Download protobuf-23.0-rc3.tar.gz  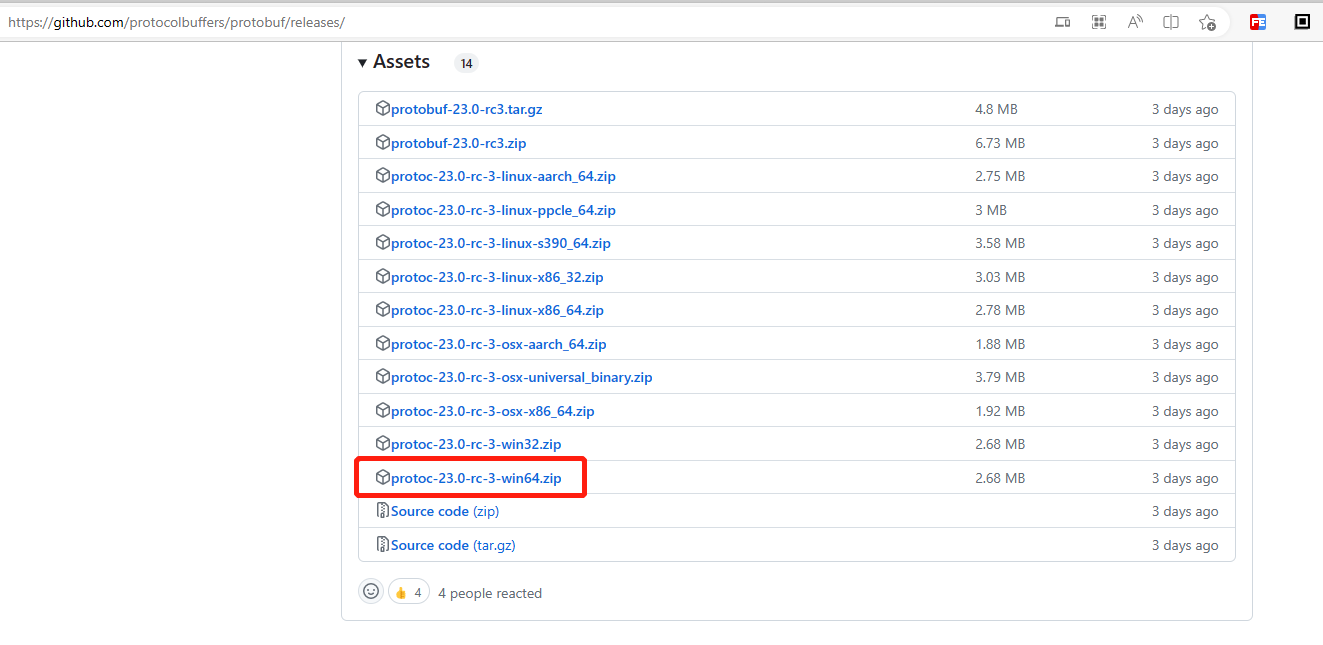467,110
